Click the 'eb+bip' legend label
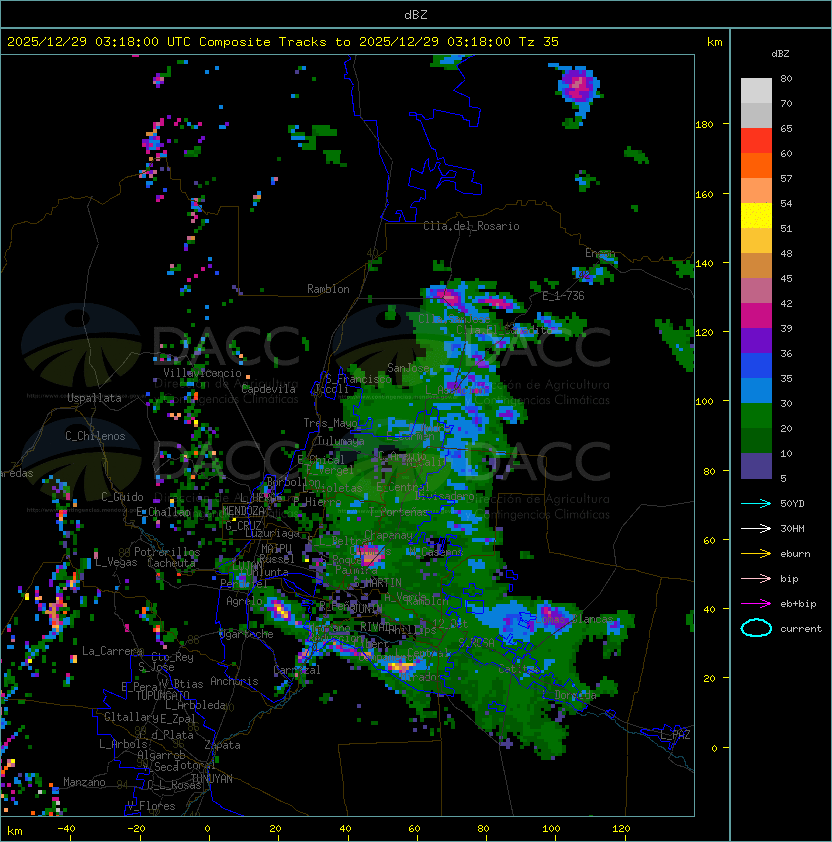 click(x=798, y=604)
